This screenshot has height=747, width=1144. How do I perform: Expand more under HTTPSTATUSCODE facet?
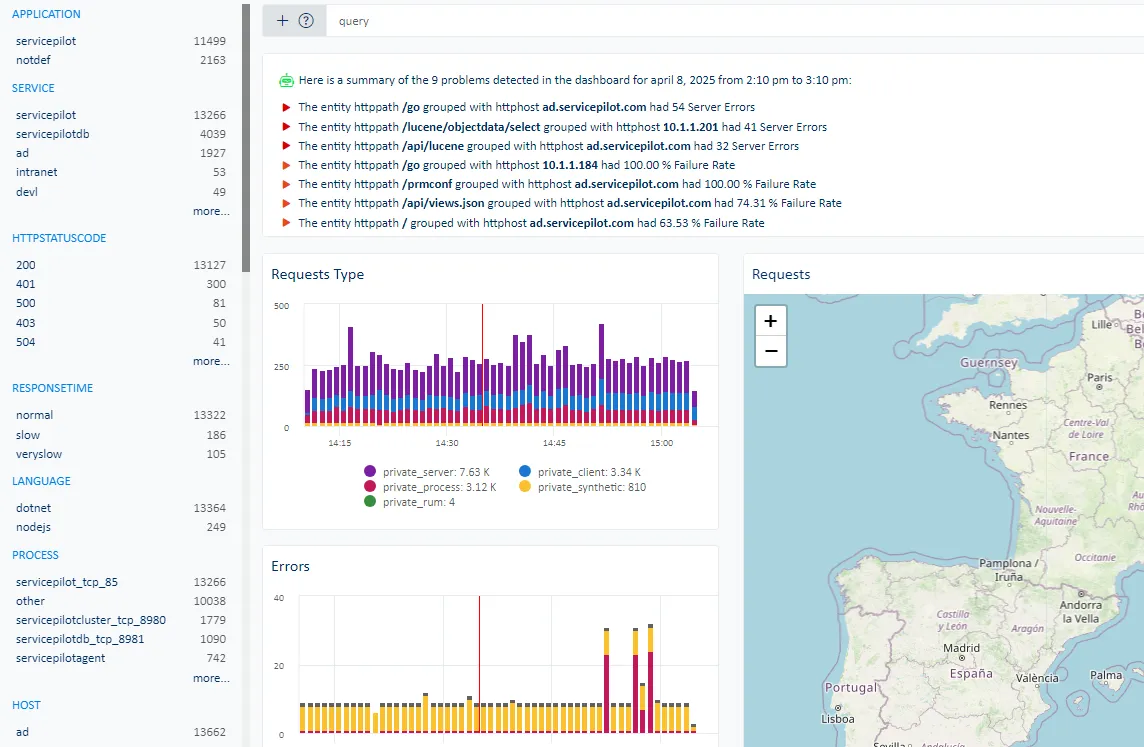point(211,362)
